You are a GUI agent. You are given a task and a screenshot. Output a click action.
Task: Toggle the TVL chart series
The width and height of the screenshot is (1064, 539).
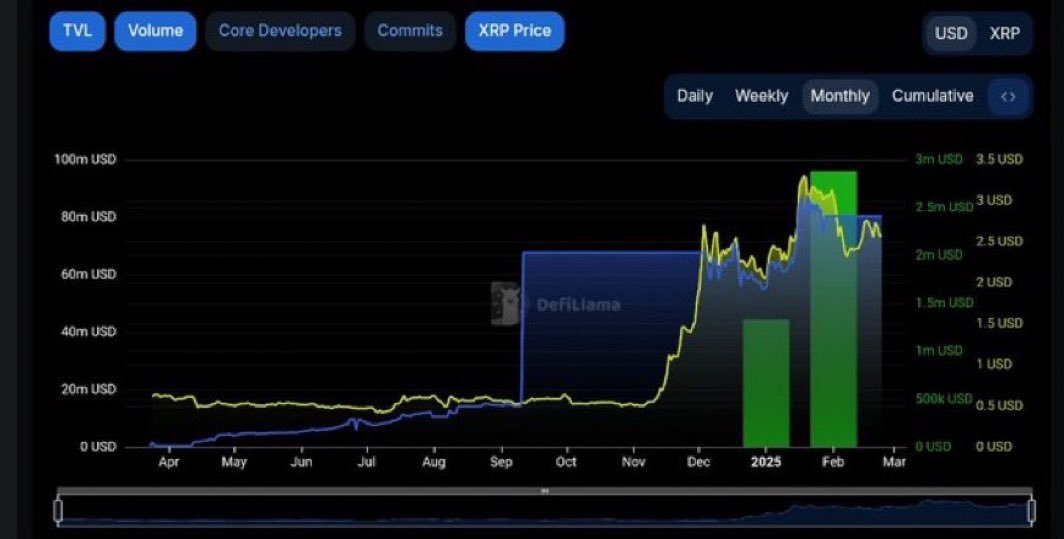pos(77,31)
